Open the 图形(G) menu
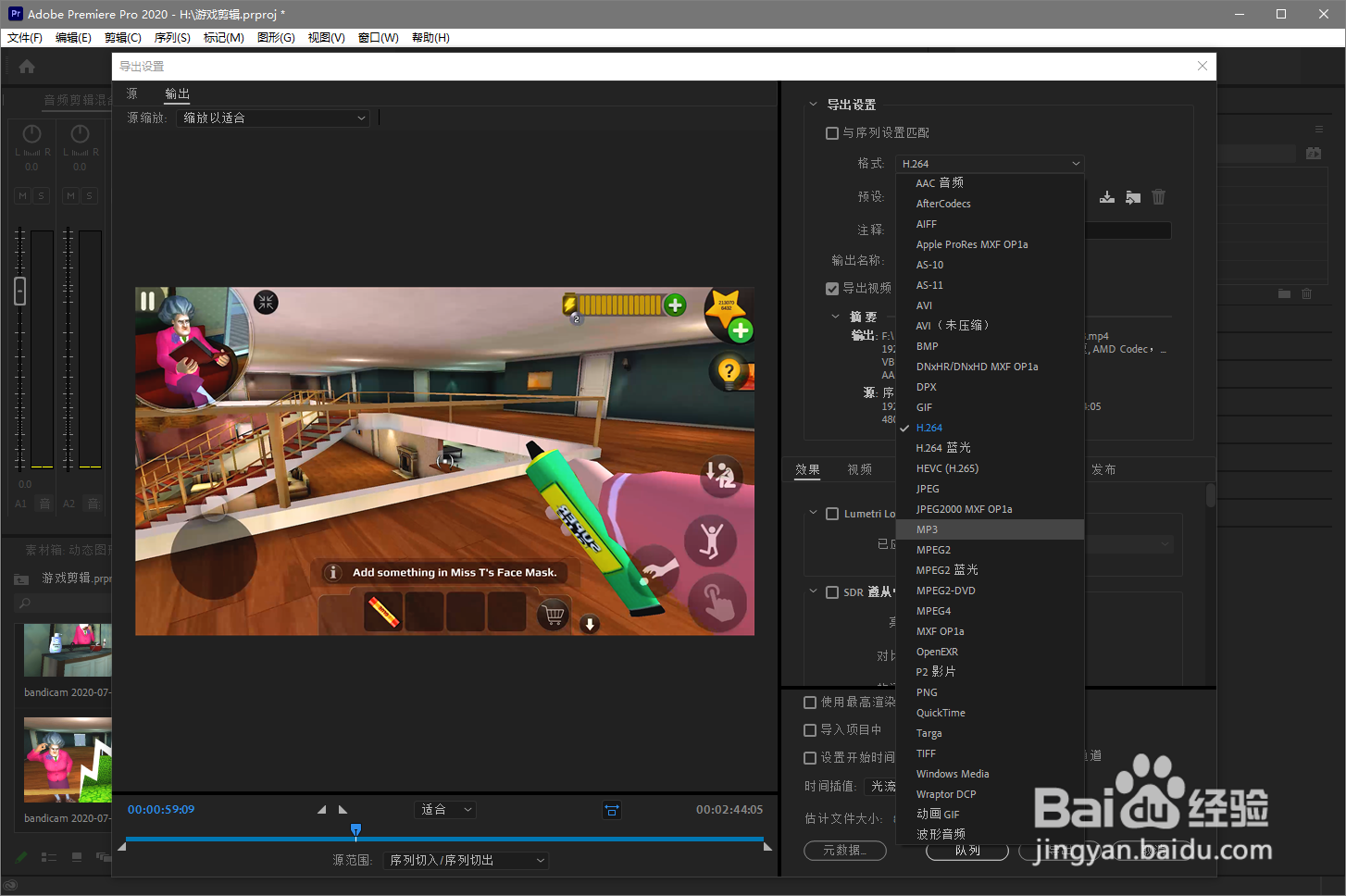 coord(276,38)
